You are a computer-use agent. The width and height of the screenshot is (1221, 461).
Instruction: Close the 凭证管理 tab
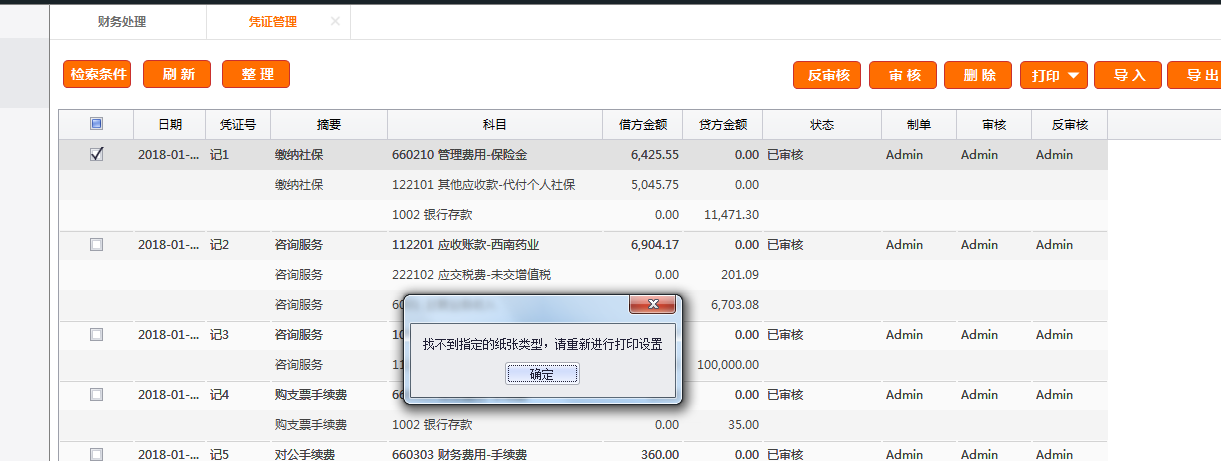(335, 21)
